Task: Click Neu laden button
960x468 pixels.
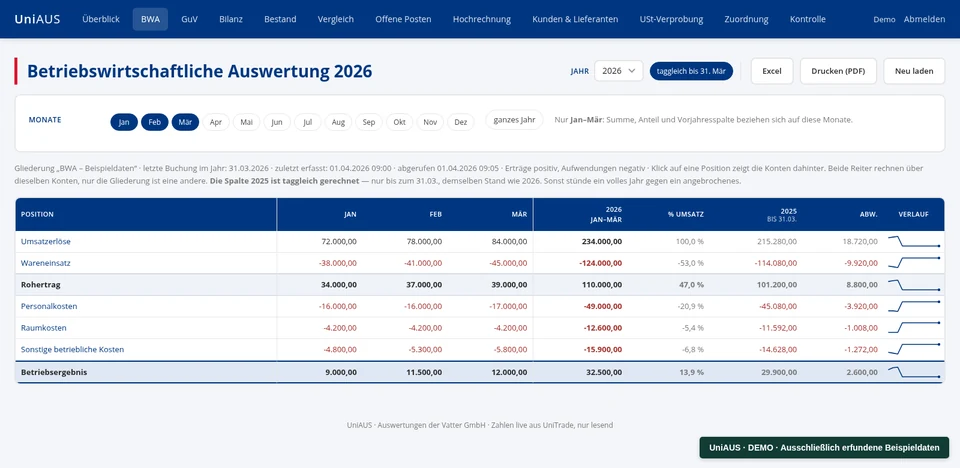Action: point(914,71)
